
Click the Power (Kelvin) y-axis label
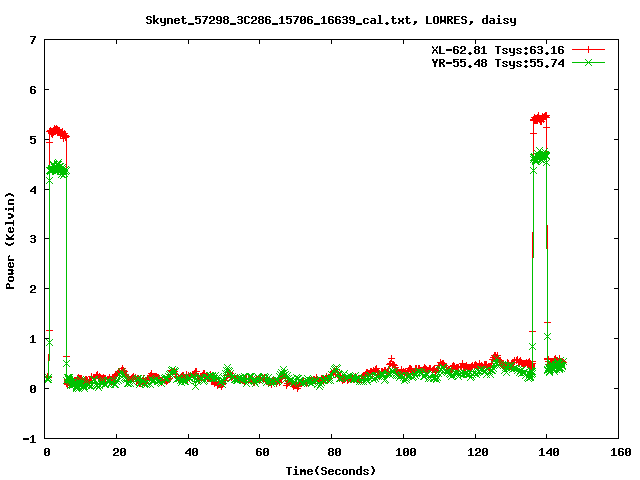click(x=10, y=241)
